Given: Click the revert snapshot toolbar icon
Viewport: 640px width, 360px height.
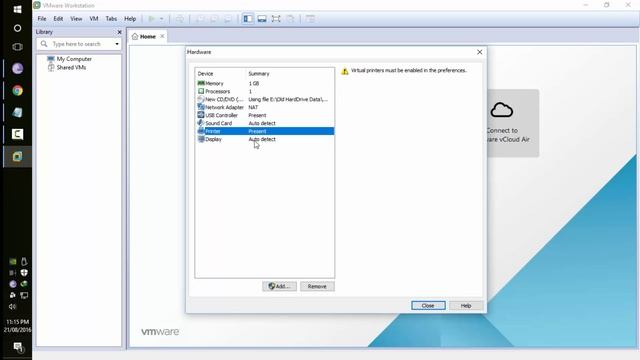Looking at the screenshot, I should point(214,19).
